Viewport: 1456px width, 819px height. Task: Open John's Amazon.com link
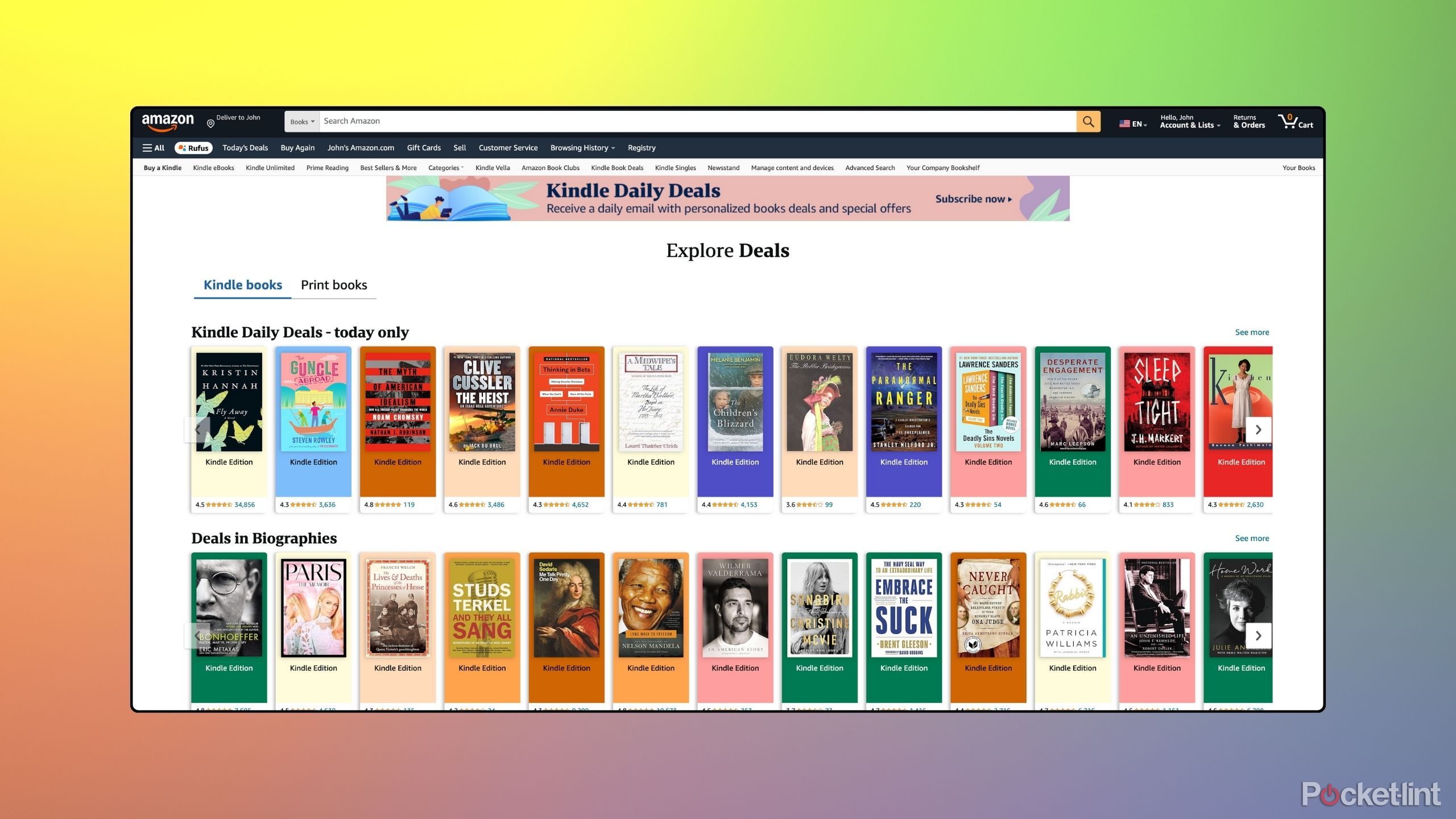tap(361, 148)
